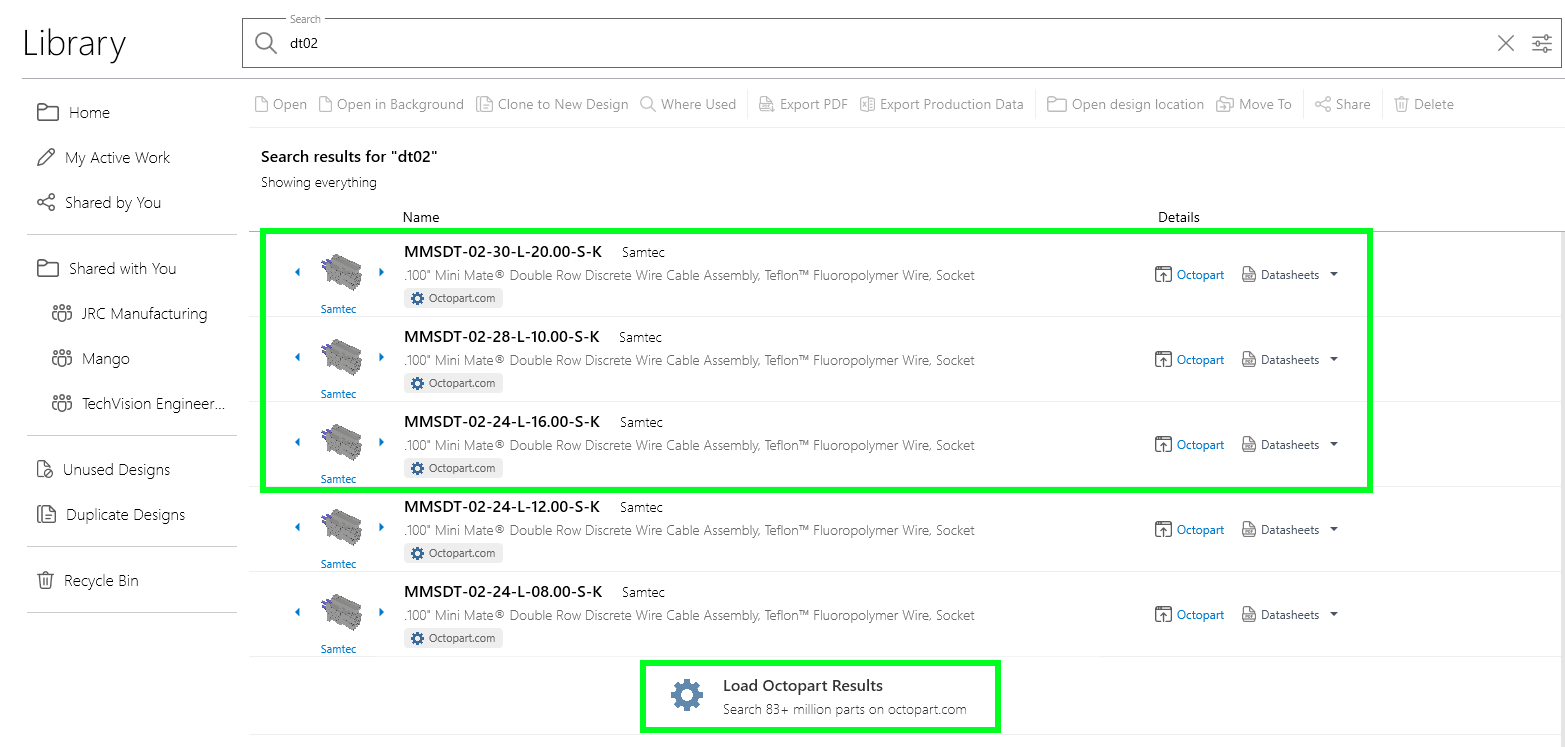Show Unused Designs
Screen dimensions: 1565x747
pos(103,469)
